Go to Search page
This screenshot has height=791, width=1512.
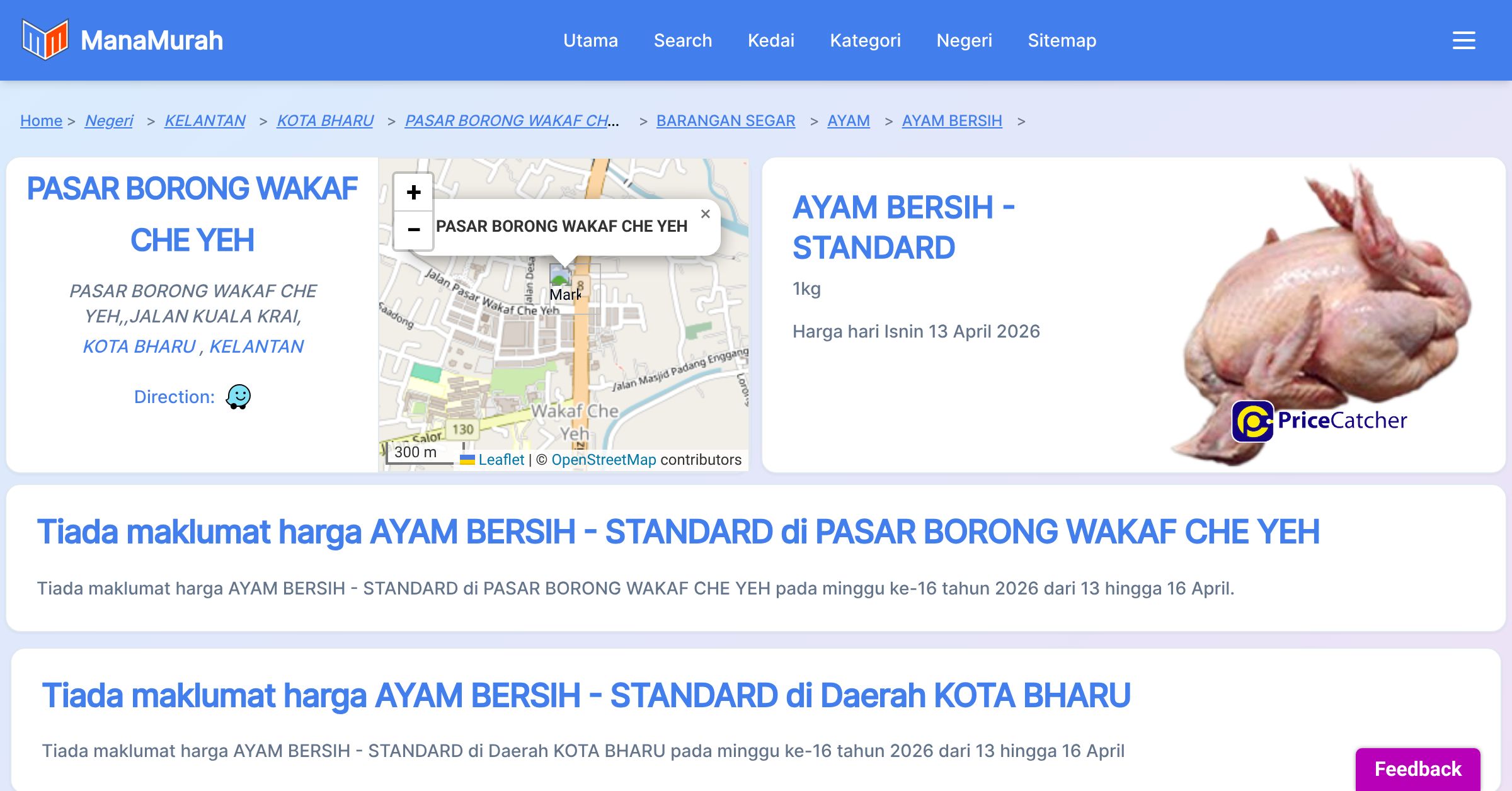[x=682, y=40]
